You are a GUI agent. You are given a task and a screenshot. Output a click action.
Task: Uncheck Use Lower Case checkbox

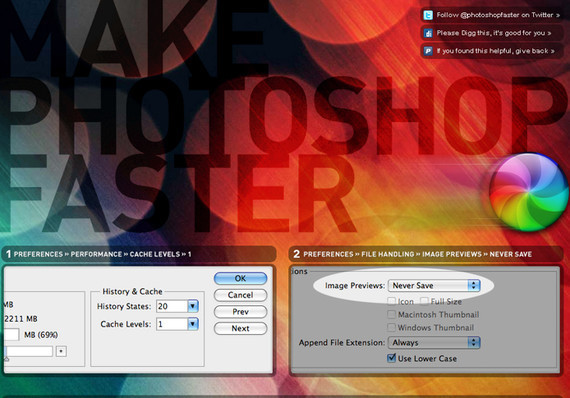(x=392, y=358)
